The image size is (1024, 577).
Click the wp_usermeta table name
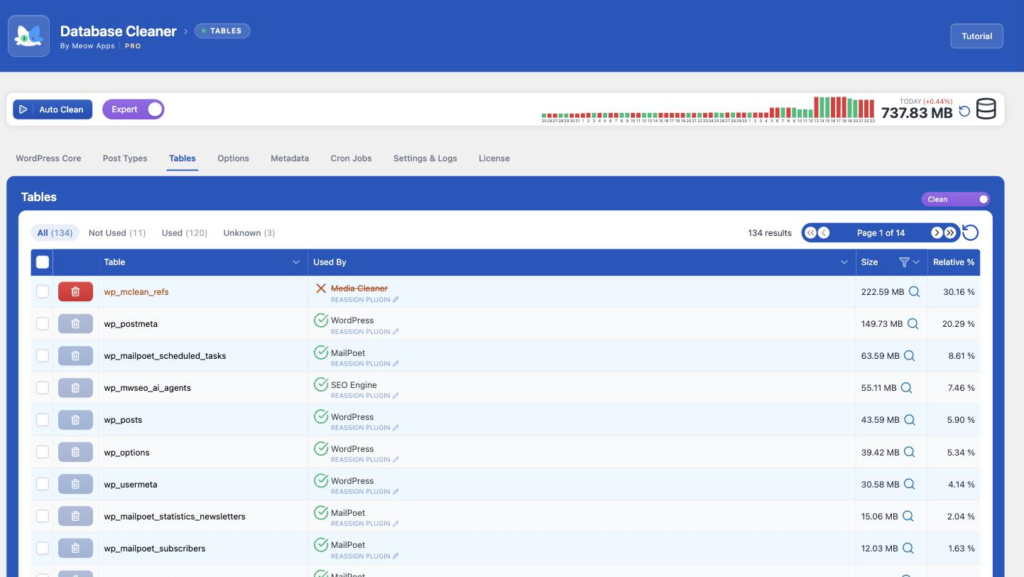131,484
